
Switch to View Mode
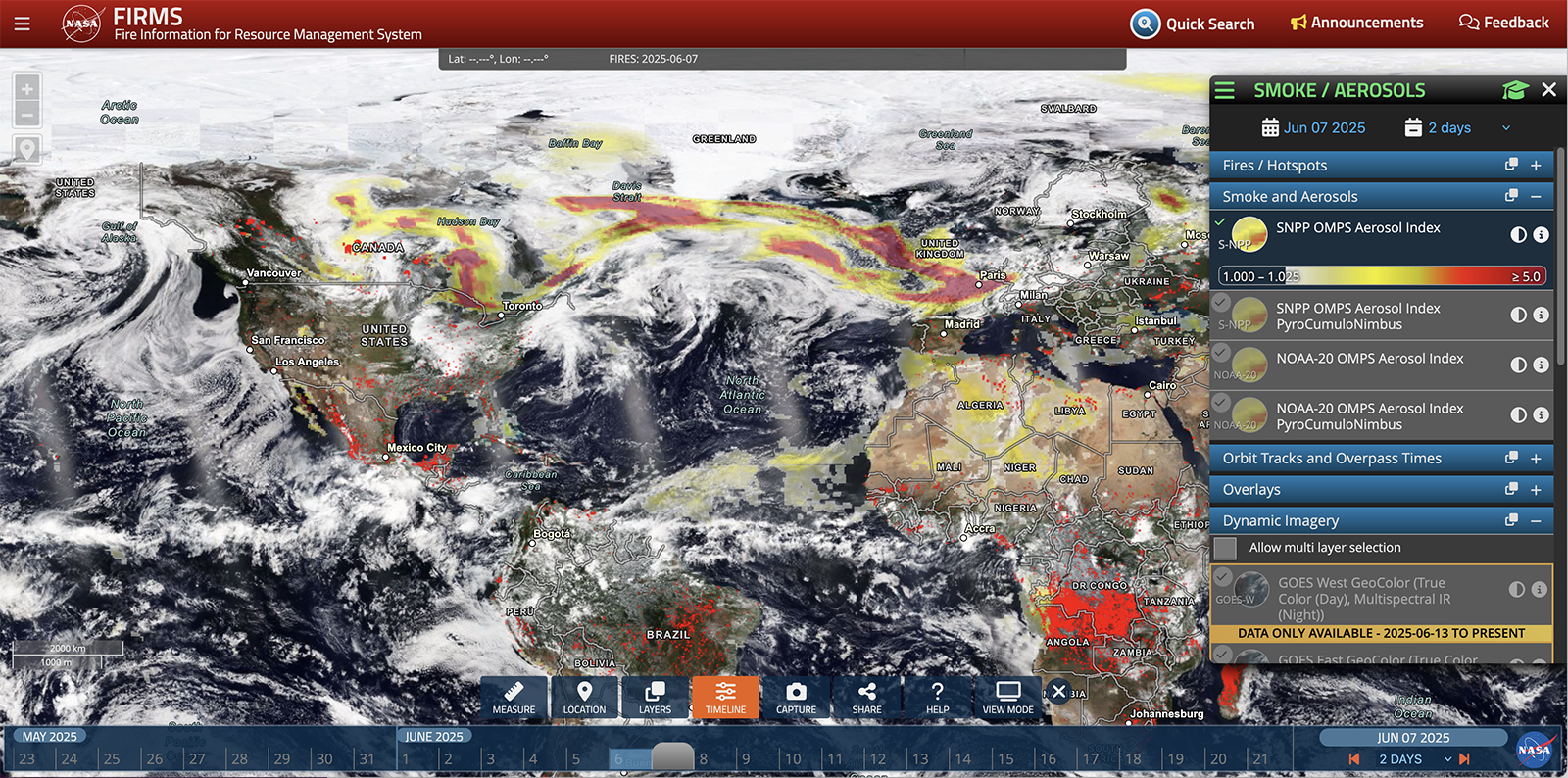coord(1007,697)
